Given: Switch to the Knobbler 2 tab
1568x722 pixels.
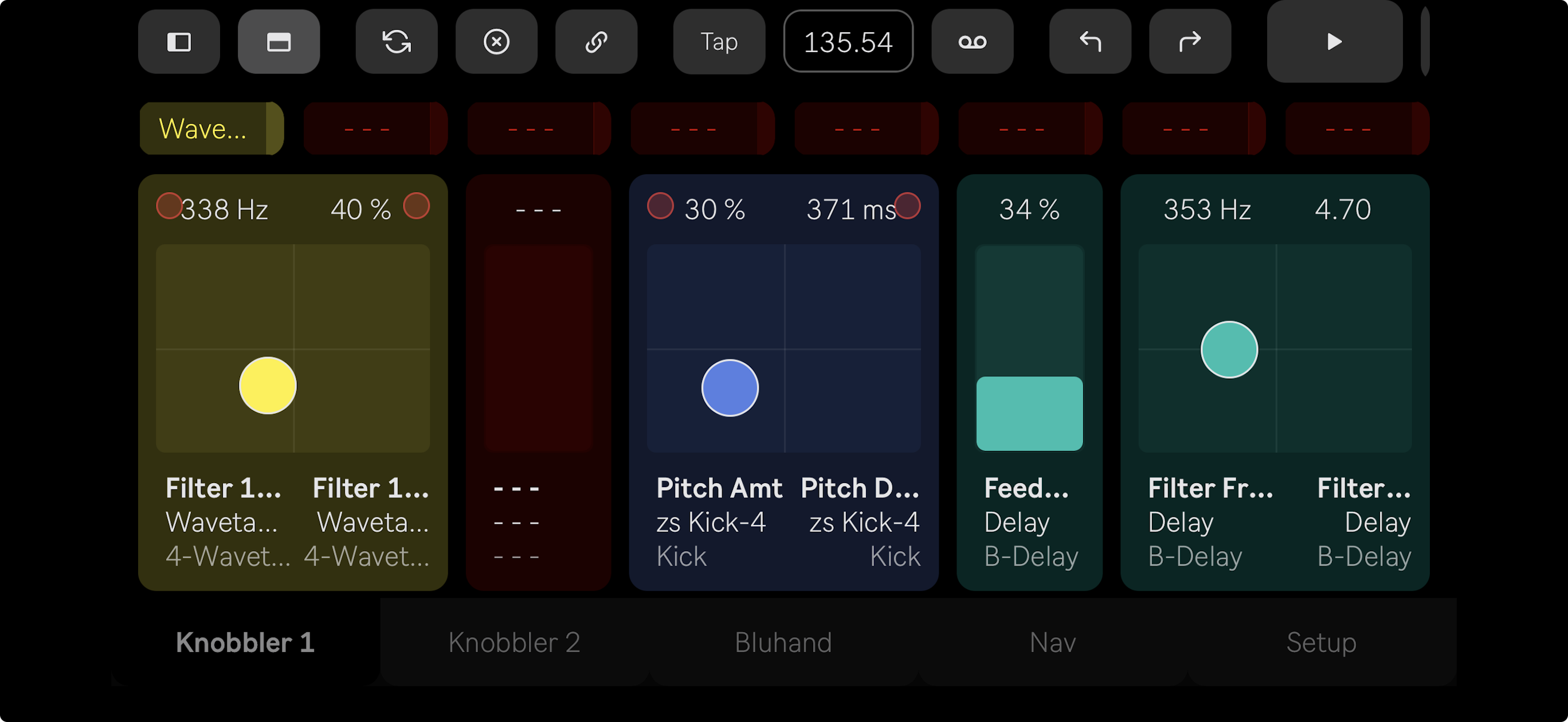Looking at the screenshot, I should (513, 642).
